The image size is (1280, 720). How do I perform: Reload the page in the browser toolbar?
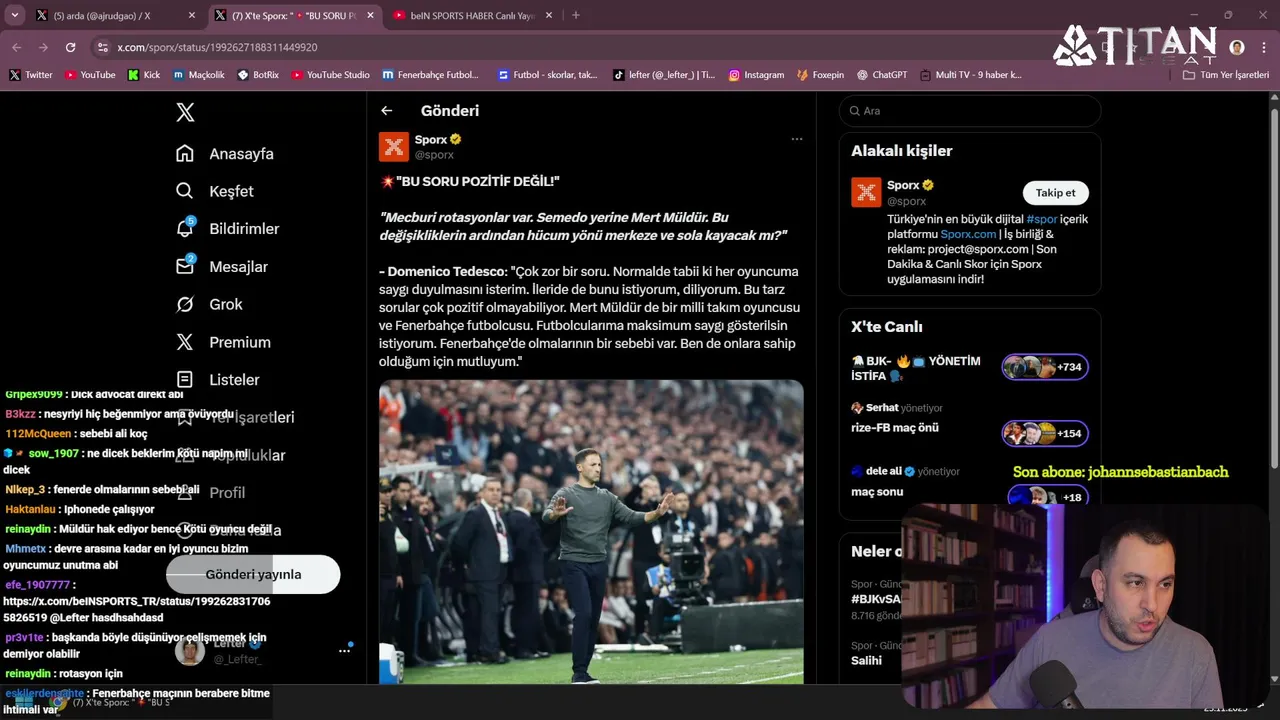[x=70, y=47]
